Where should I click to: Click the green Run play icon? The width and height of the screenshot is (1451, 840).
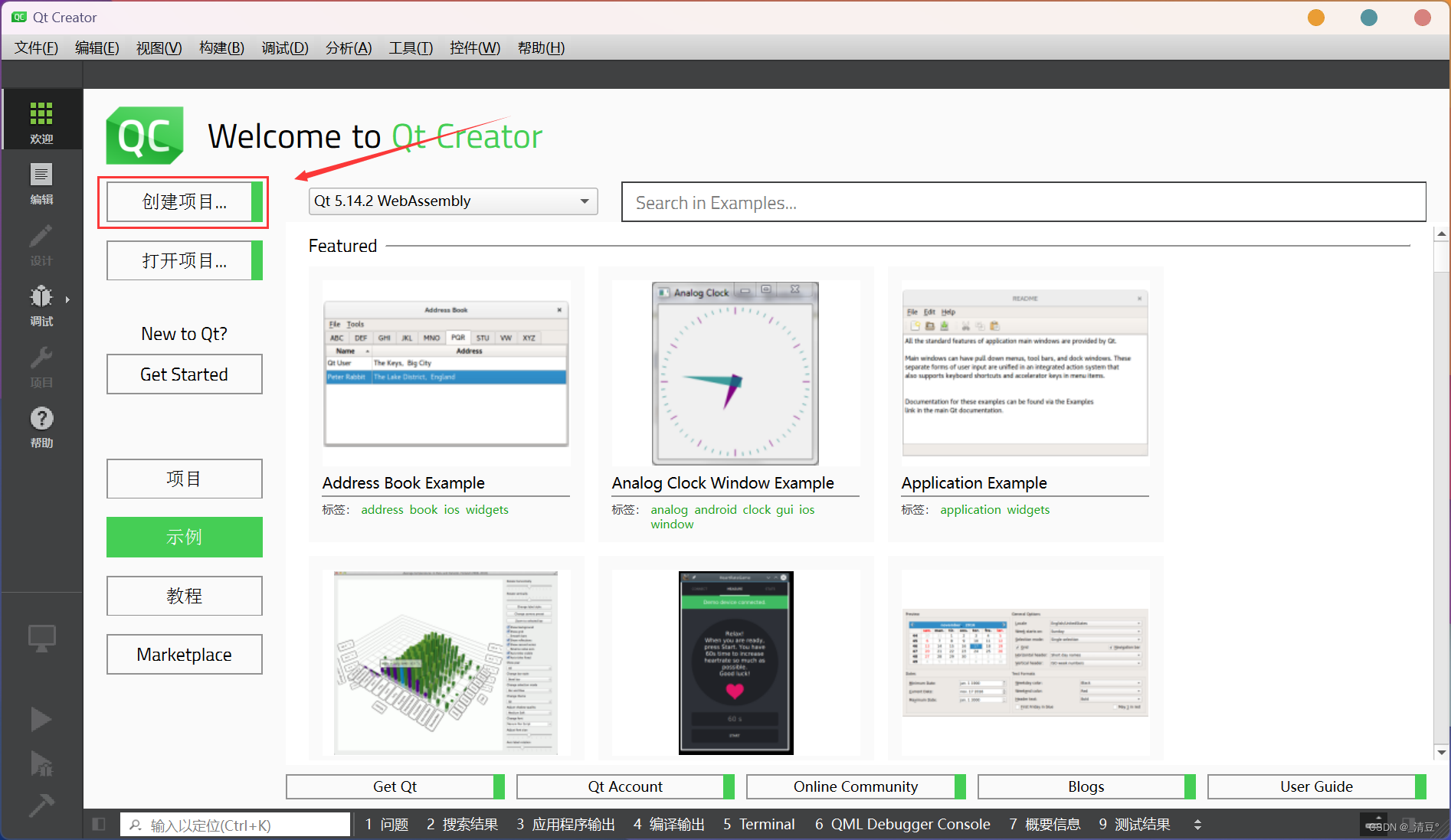[x=41, y=719]
